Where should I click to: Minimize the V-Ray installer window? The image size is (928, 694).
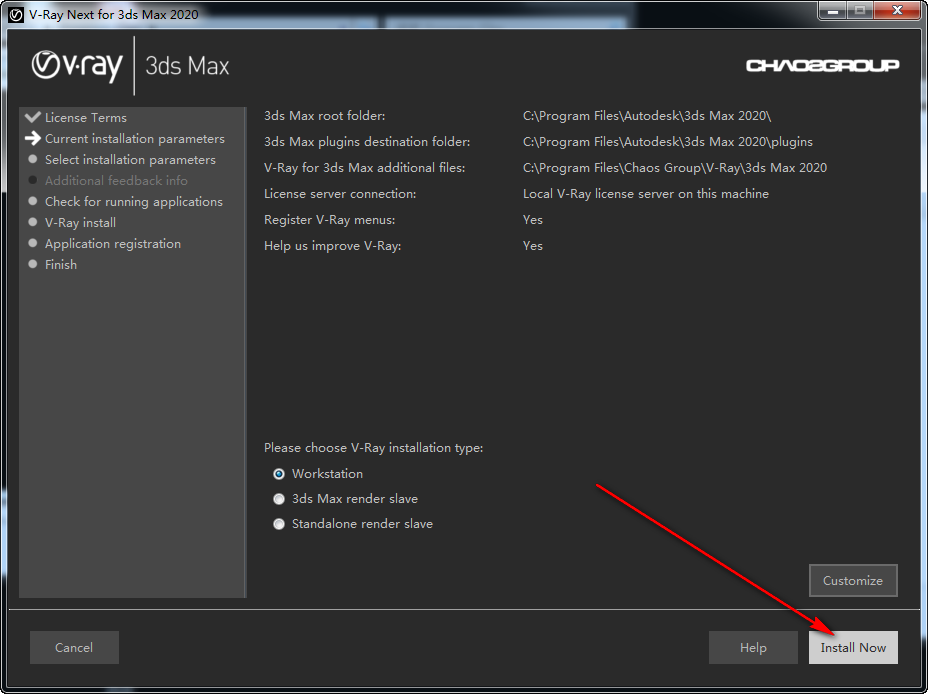click(833, 11)
